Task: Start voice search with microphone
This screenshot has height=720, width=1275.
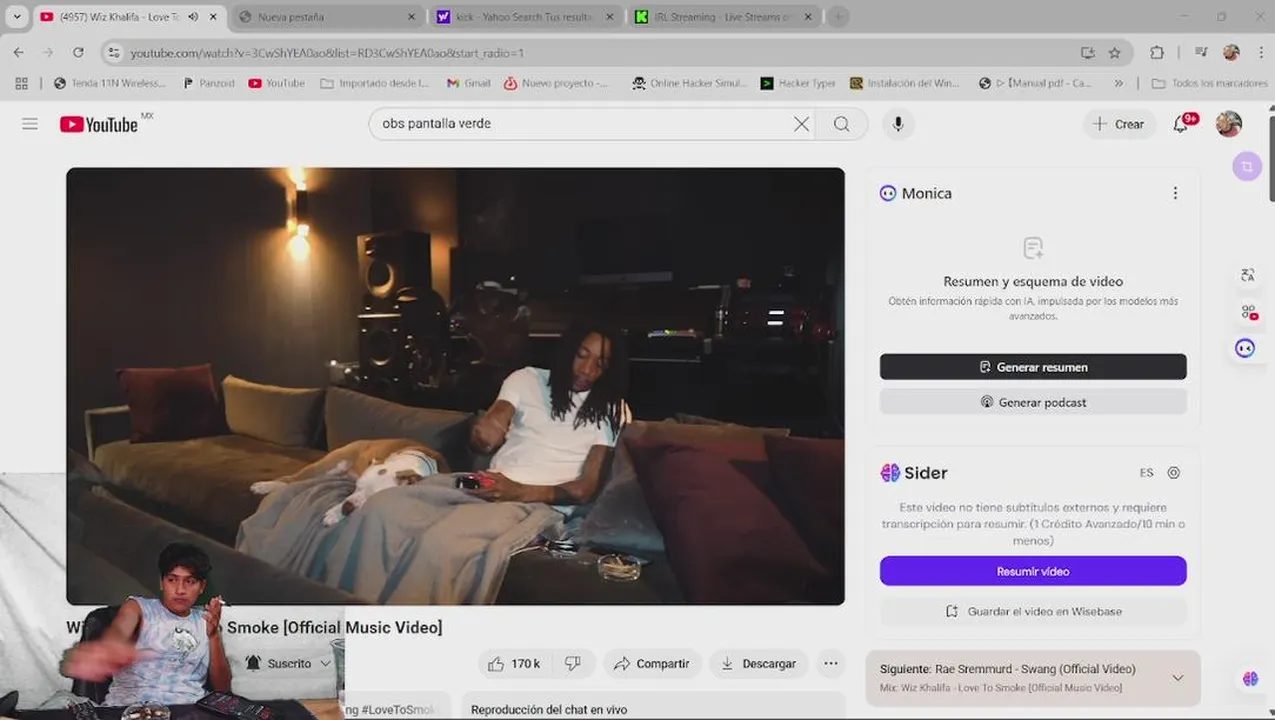Action: tap(898, 124)
